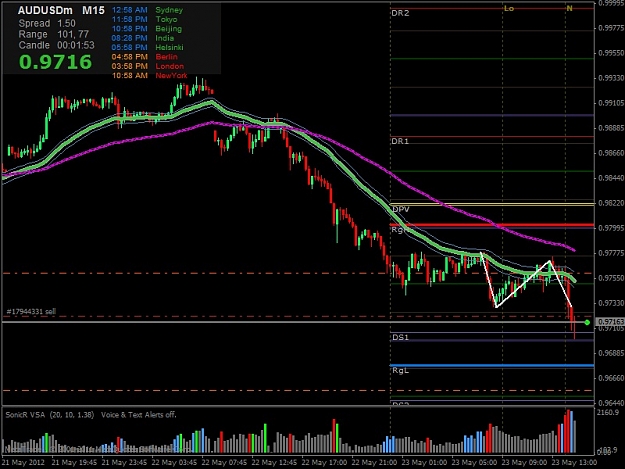Click the Lo session marker label
This screenshot has height=469, width=625.
pyautogui.click(x=509, y=8)
